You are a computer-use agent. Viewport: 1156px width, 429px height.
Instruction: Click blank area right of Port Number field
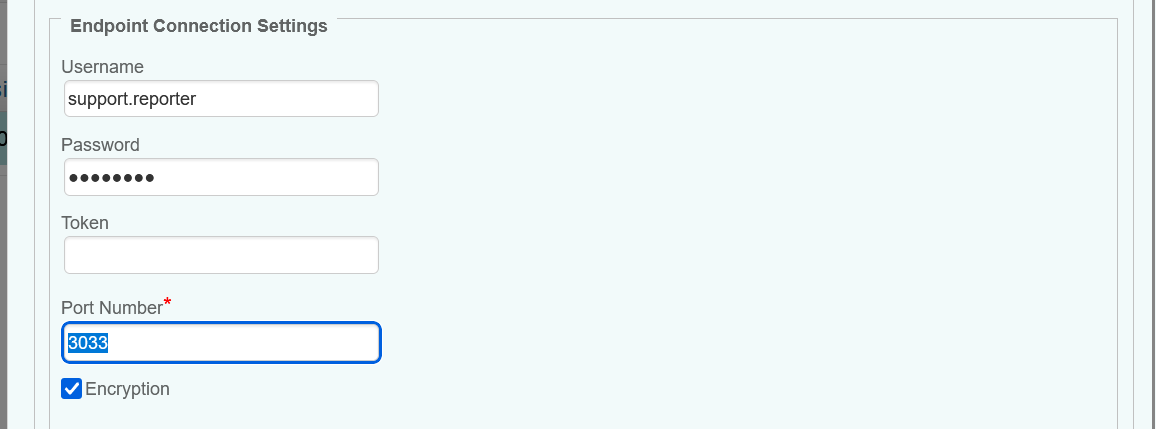(x=700, y=343)
